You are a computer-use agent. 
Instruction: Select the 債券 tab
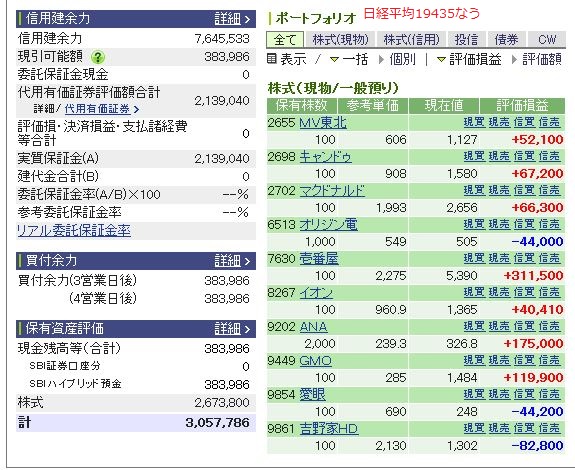[506, 40]
